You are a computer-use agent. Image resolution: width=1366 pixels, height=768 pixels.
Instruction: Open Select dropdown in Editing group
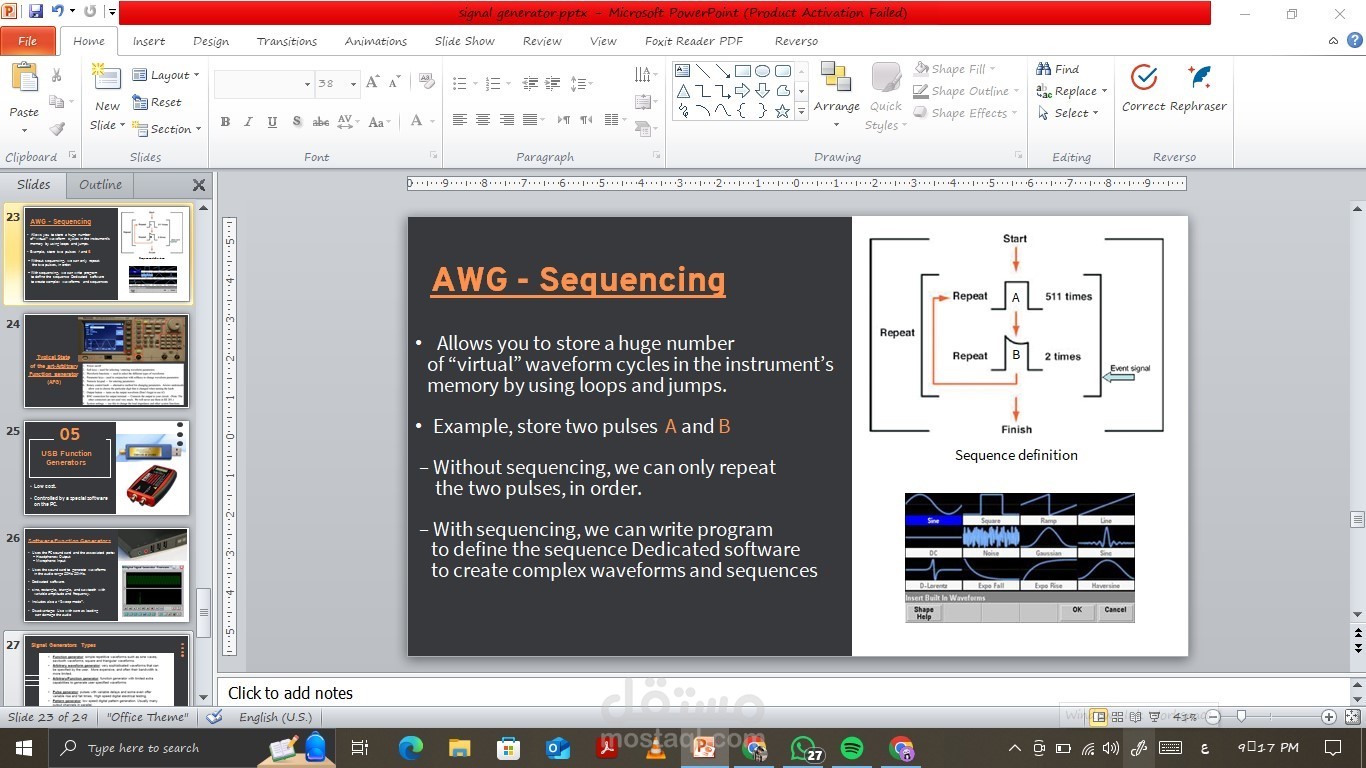pos(1068,113)
